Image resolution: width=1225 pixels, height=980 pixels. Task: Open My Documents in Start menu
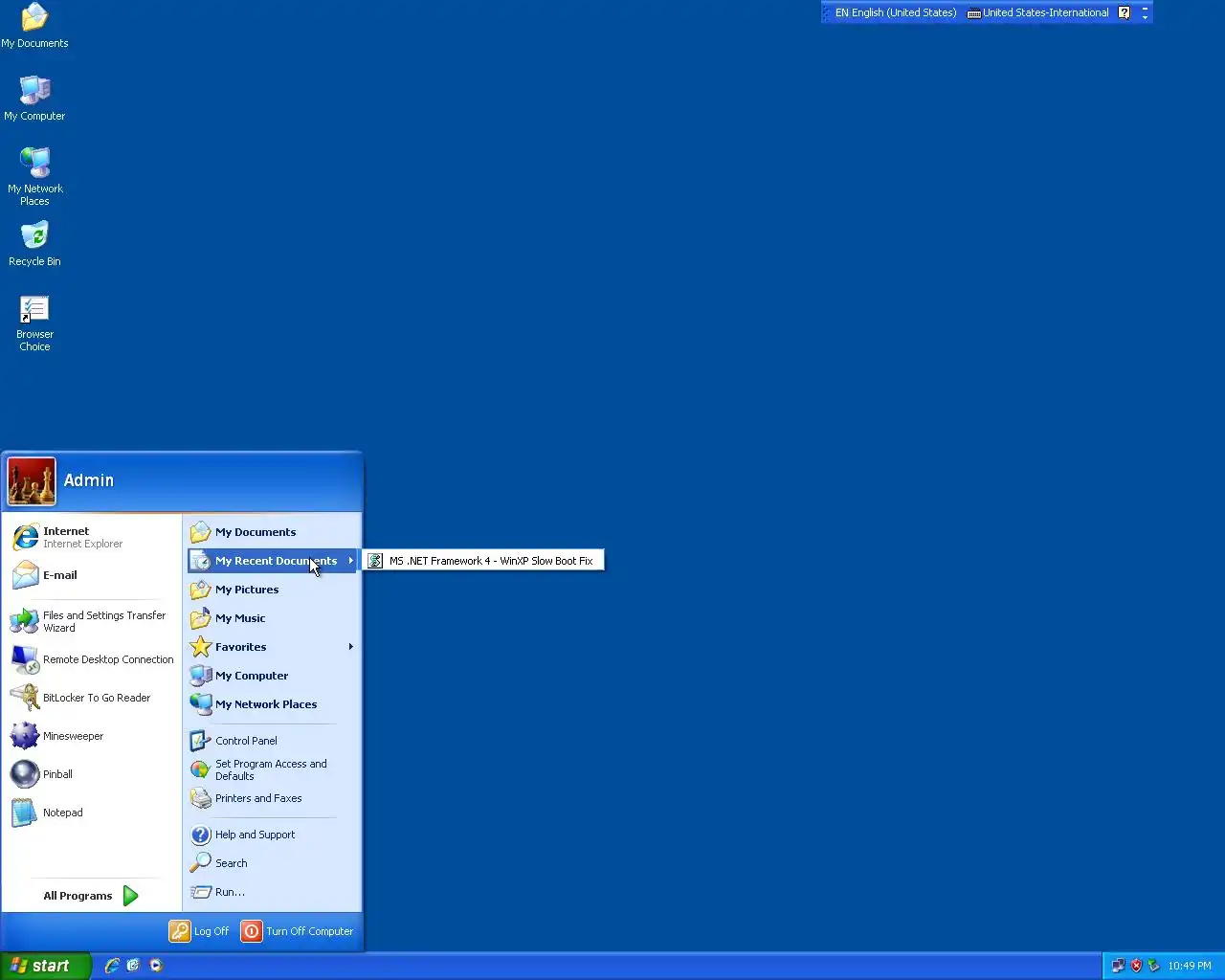(x=273, y=532)
